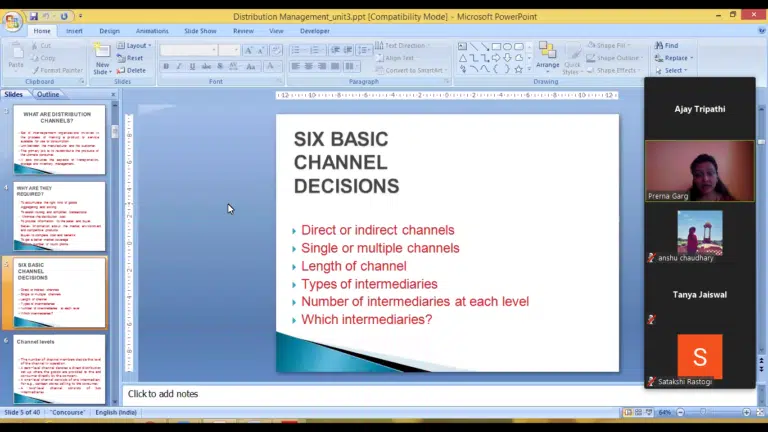Toggle underline formatting
Viewport: 768px width, 432px height.
click(192, 67)
